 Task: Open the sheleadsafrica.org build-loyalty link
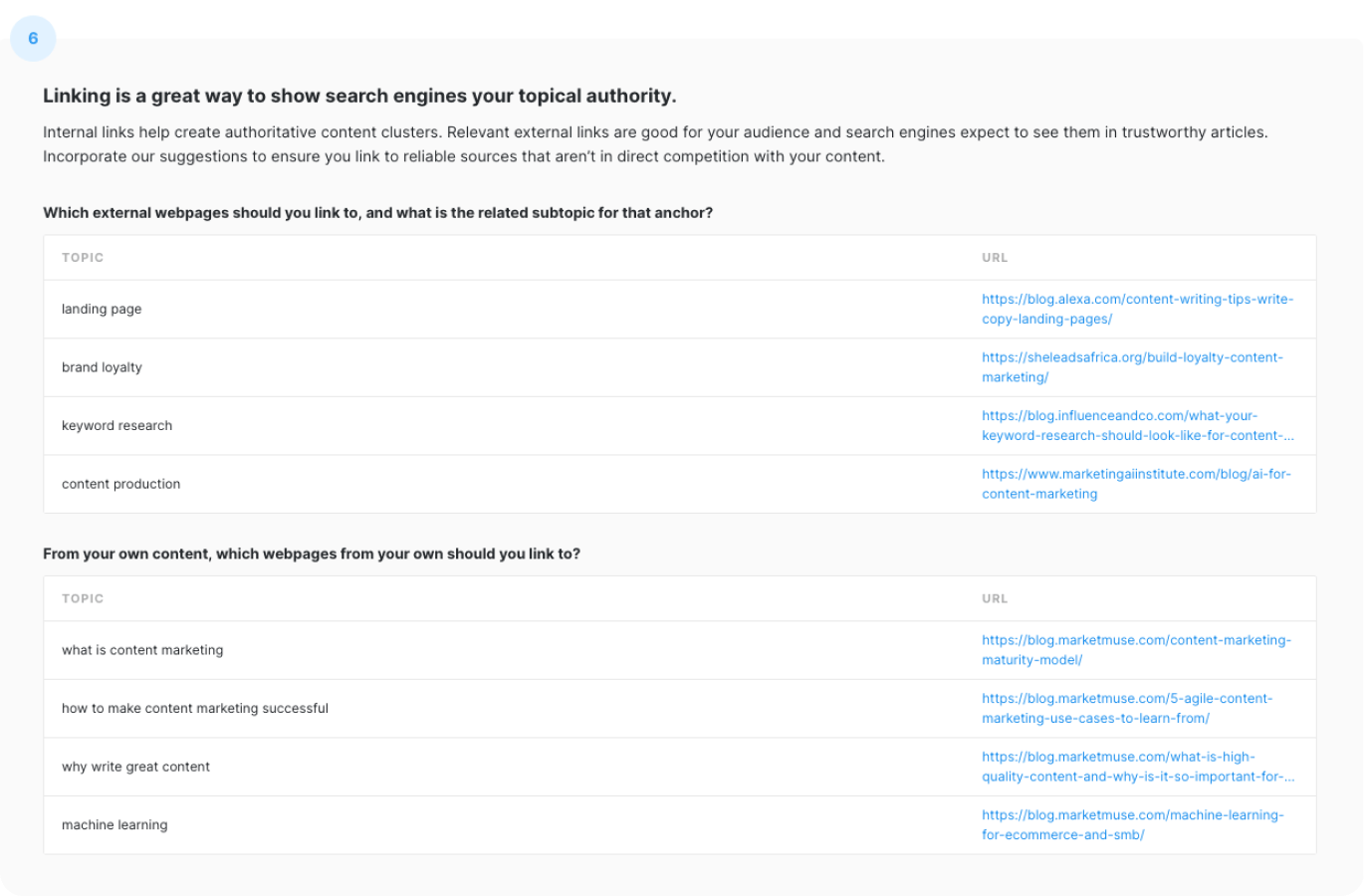coord(1132,367)
